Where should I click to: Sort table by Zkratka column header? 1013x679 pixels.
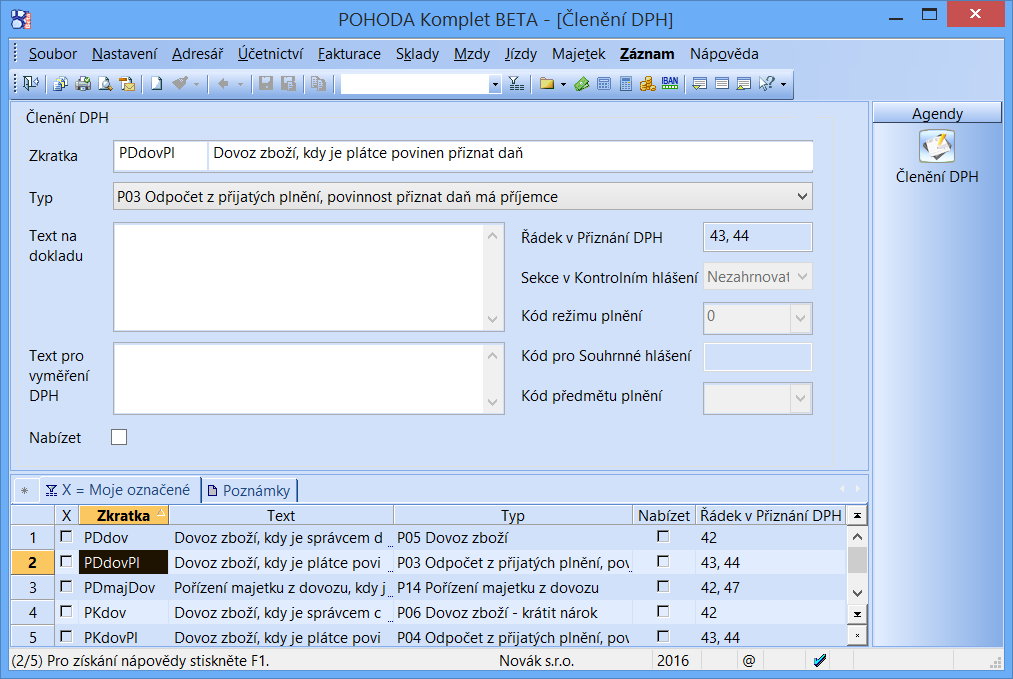[123, 516]
